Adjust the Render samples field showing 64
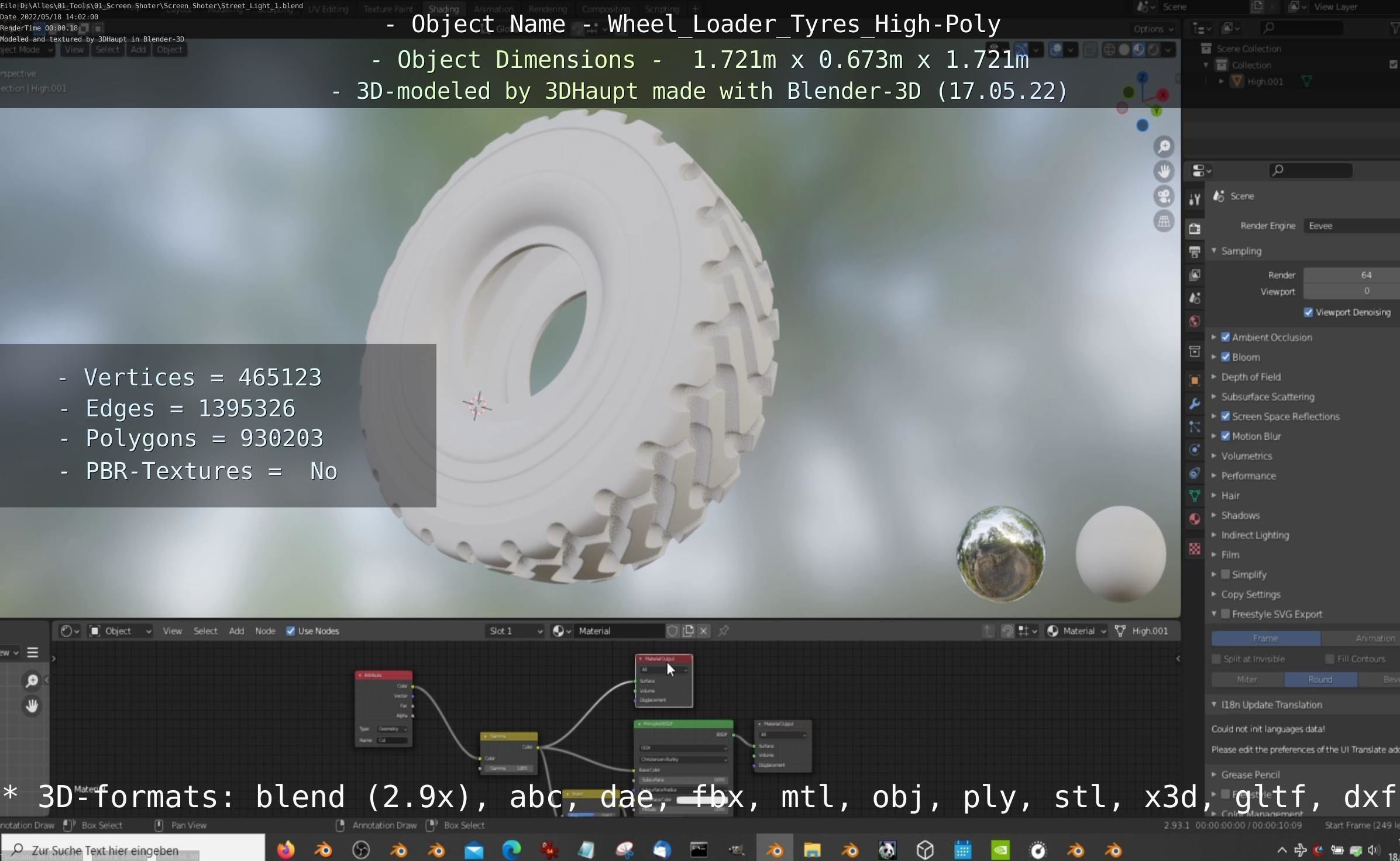Viewport: 1400px width, 861px height. tap(1351, 275)
